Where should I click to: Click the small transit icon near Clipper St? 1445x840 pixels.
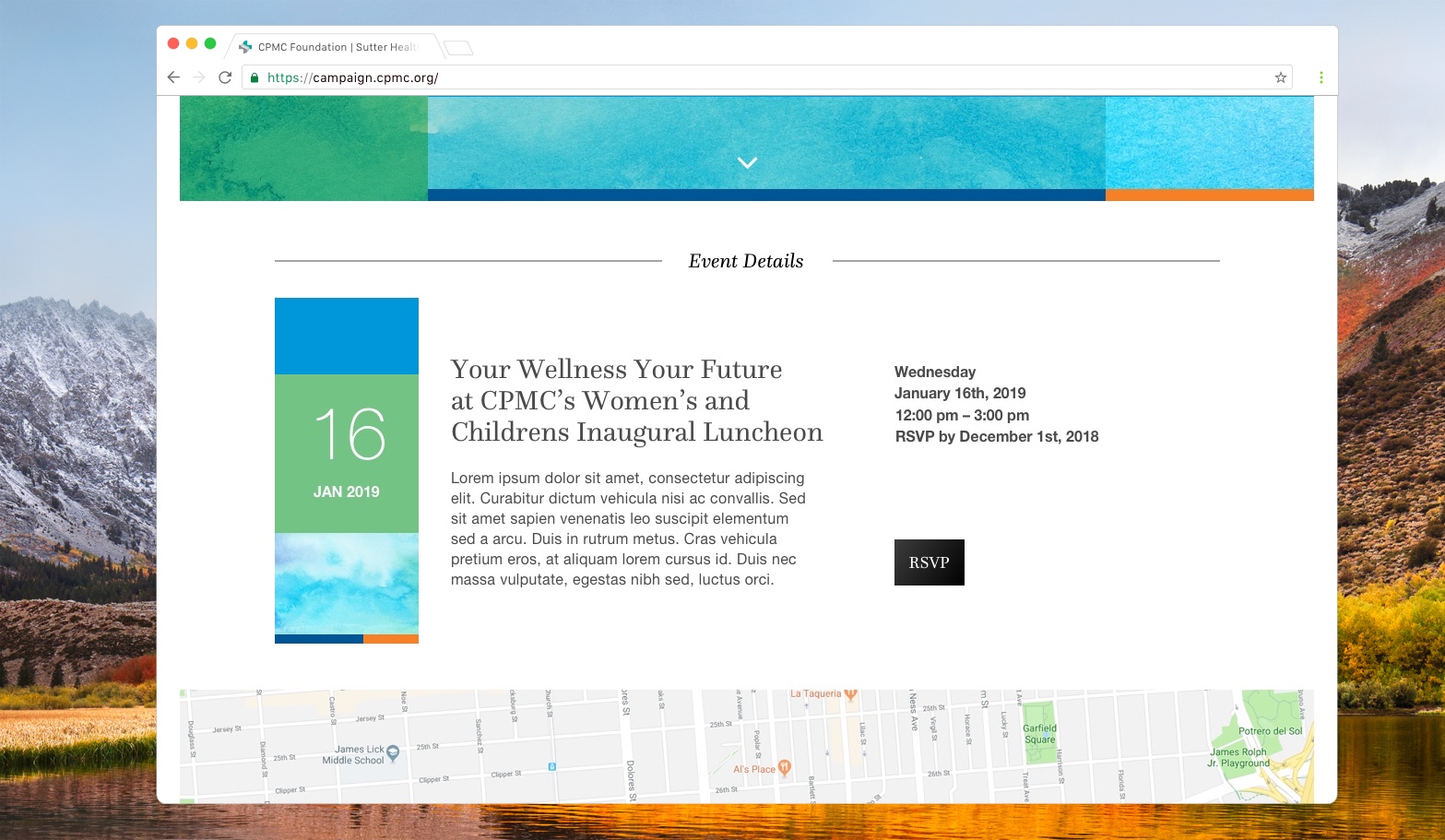pos(551,766)
